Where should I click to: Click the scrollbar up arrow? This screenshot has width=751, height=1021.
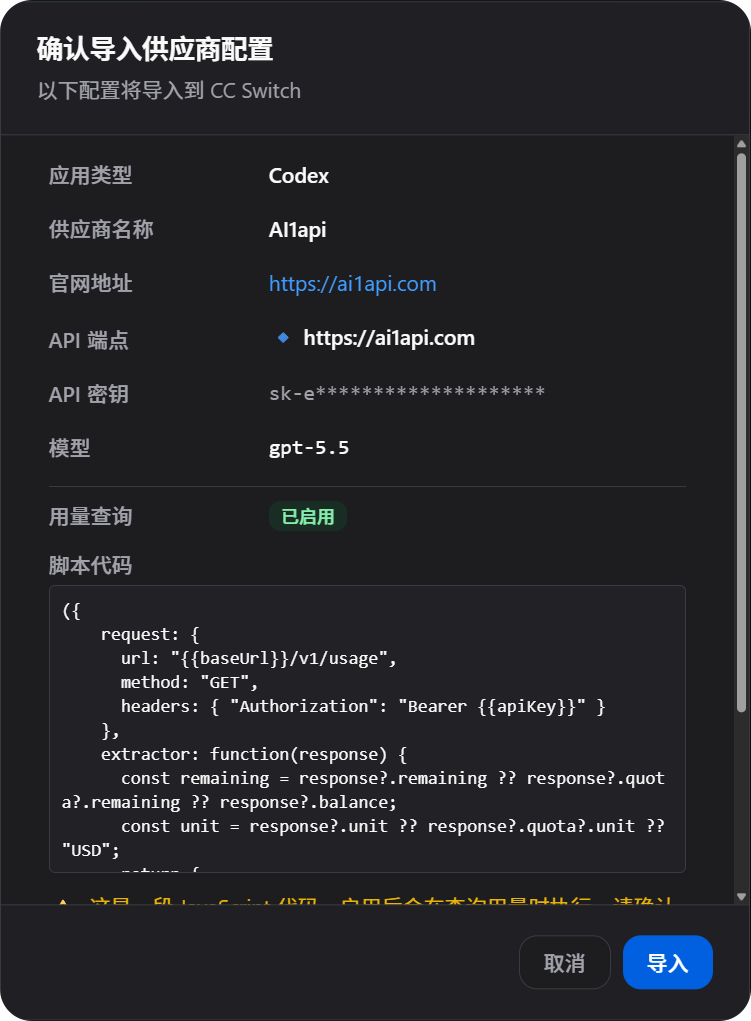click(741, 144)
